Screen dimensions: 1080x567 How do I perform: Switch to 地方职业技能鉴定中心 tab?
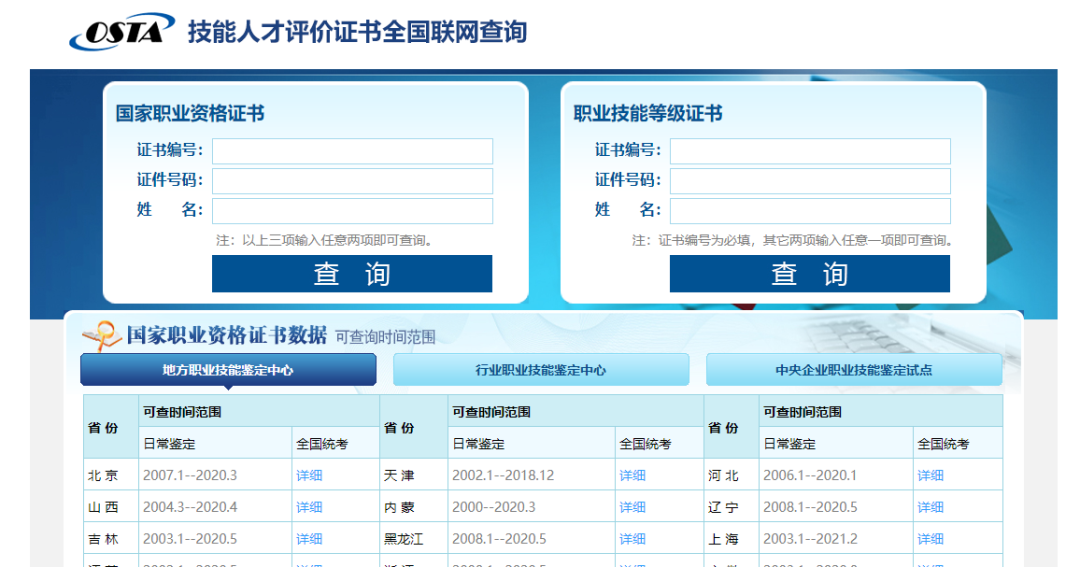[x=228, y=370]
